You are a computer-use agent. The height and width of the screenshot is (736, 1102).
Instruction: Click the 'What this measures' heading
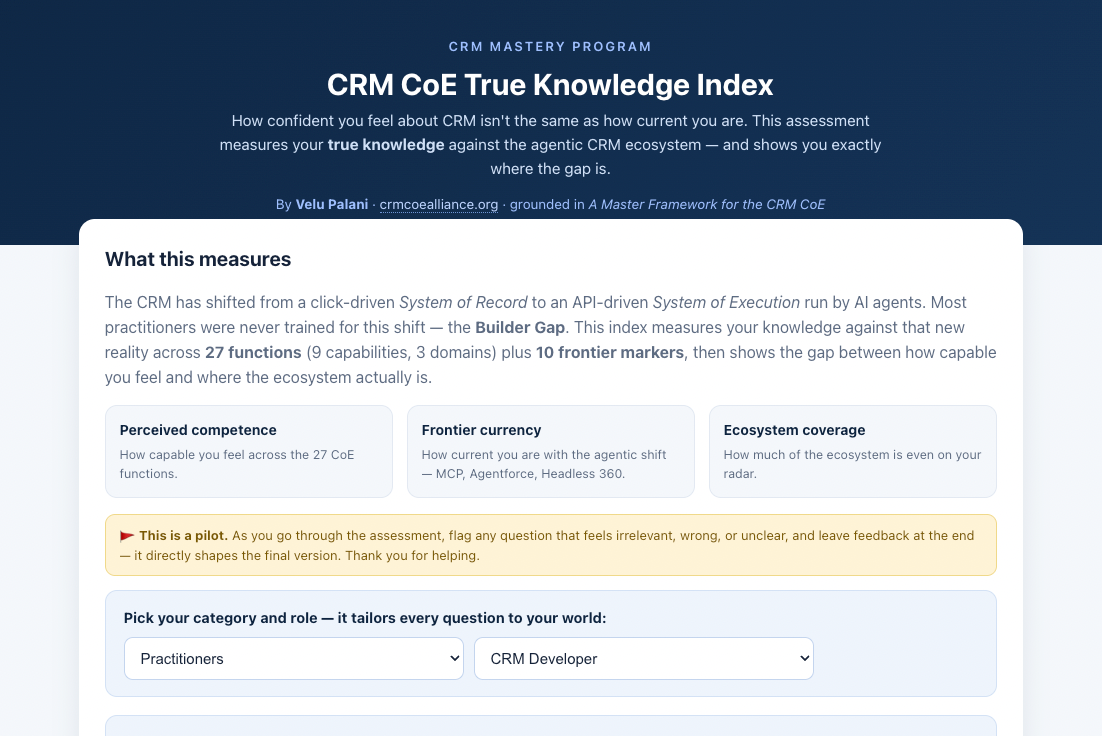[x=198, y=259]
